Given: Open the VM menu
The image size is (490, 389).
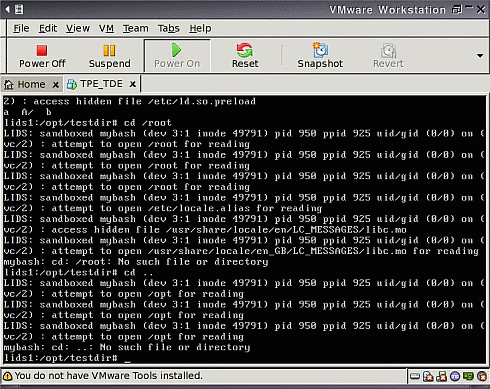Looking at the screenshot, I should pyautogui.click(x=106, y=28).
